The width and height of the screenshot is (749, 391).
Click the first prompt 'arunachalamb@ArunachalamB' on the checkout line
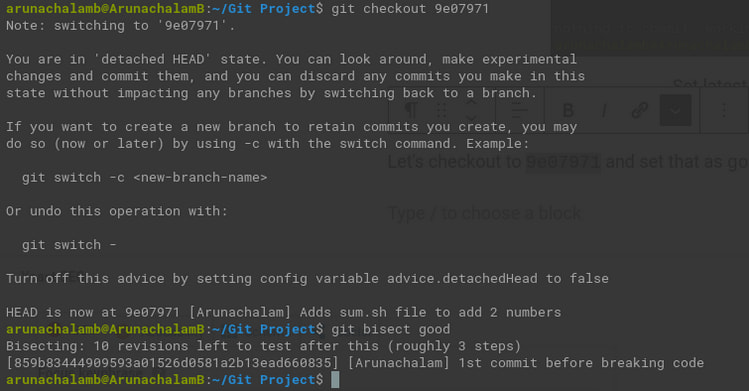(x=105, y=9)
